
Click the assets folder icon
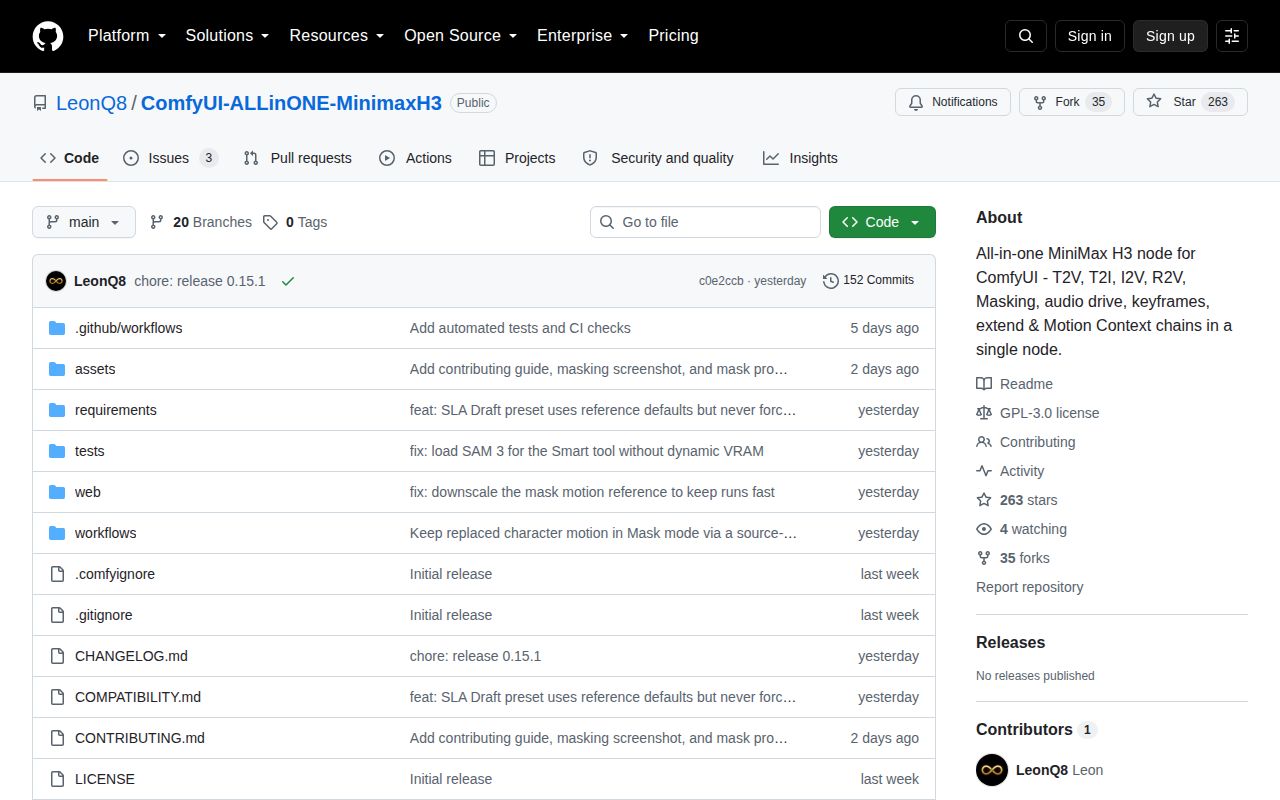[57, 369]
